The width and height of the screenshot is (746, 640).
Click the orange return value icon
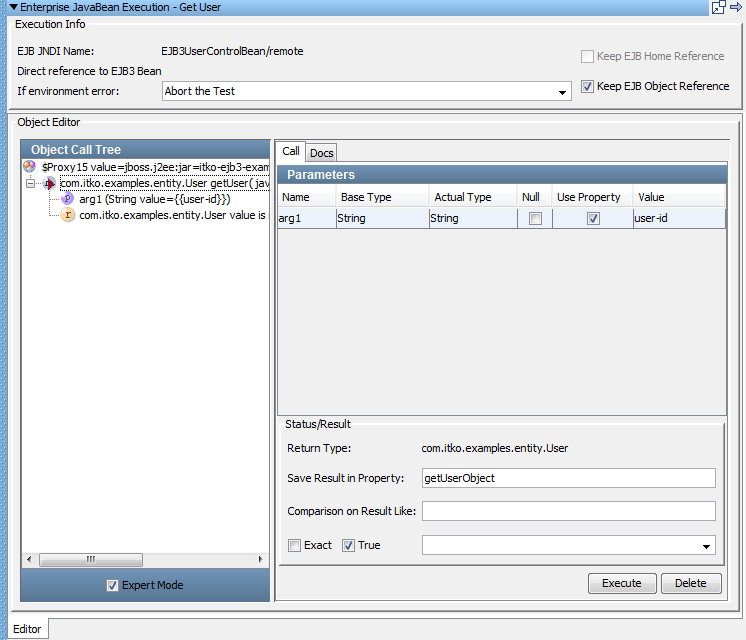coord(68,215)
